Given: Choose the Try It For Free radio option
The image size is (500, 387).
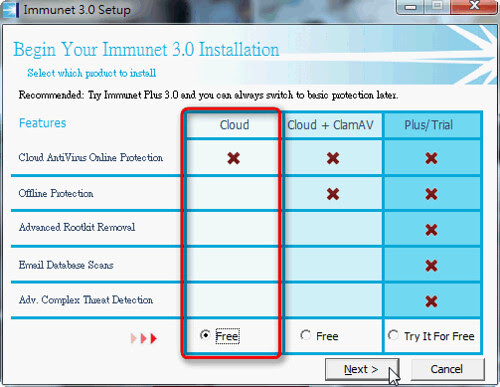Looking at the screenshot, I should tap(393, 335).
